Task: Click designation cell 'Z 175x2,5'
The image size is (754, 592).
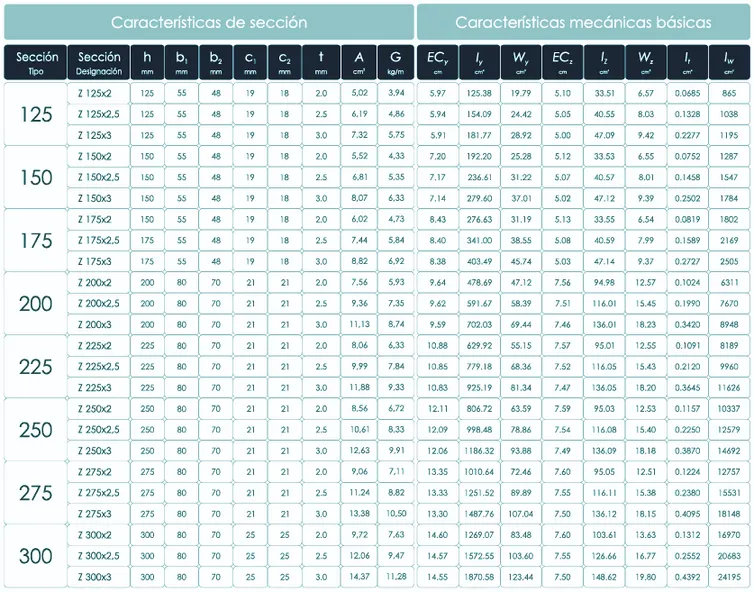Action: pyautogui.click(x=99, y=240)
